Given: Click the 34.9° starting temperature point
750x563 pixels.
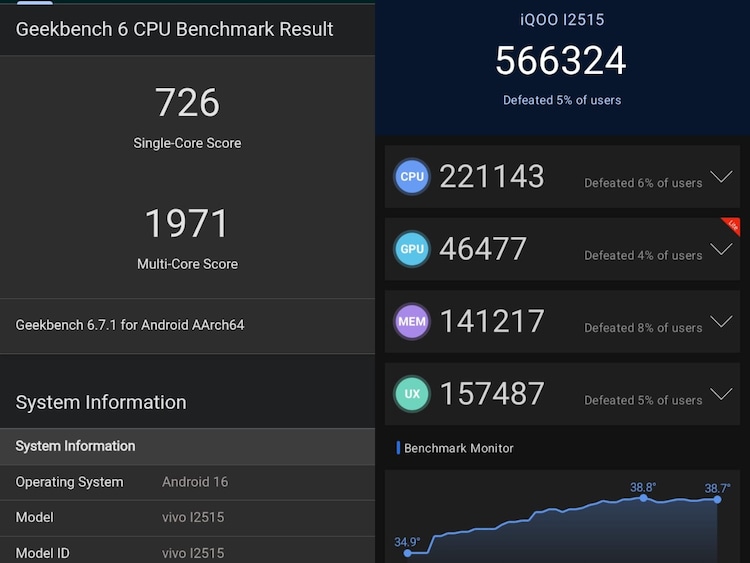Looking at the screenshot, I should tap(408, 553).
